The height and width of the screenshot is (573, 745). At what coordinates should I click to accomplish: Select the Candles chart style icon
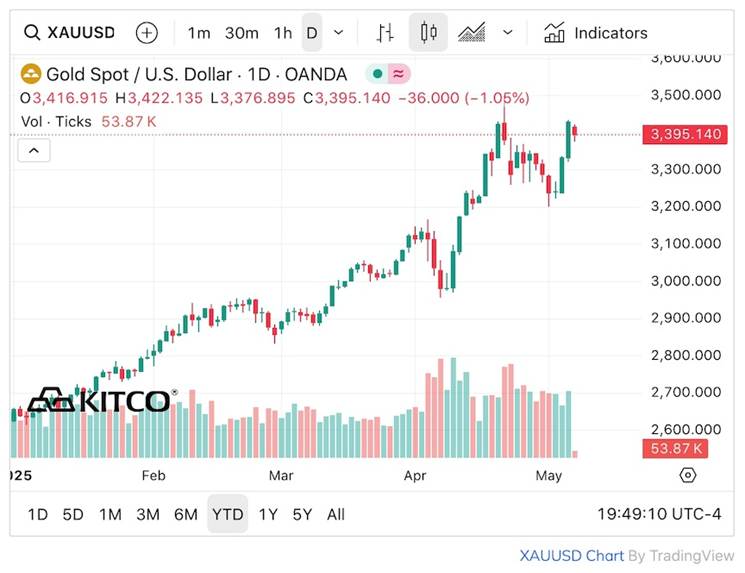pos(428,33)
